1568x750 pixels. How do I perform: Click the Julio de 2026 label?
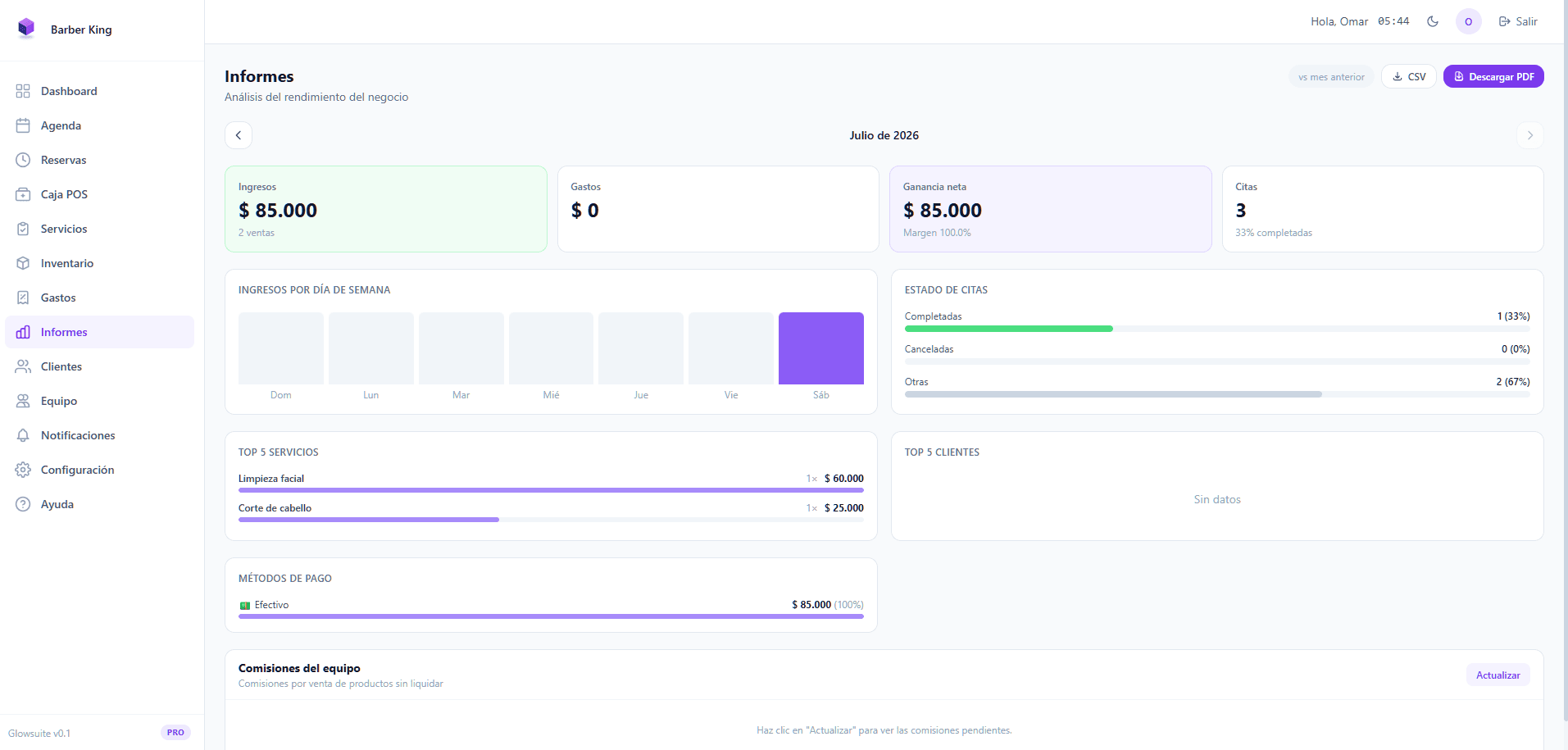point(884,135)
